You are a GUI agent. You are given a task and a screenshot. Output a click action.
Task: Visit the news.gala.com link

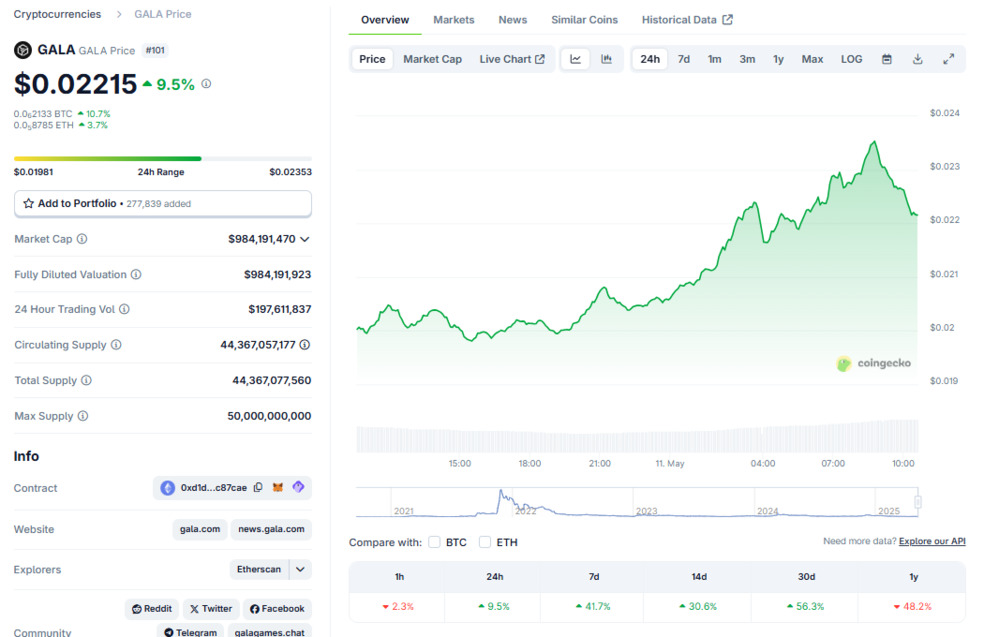(271, 529)
